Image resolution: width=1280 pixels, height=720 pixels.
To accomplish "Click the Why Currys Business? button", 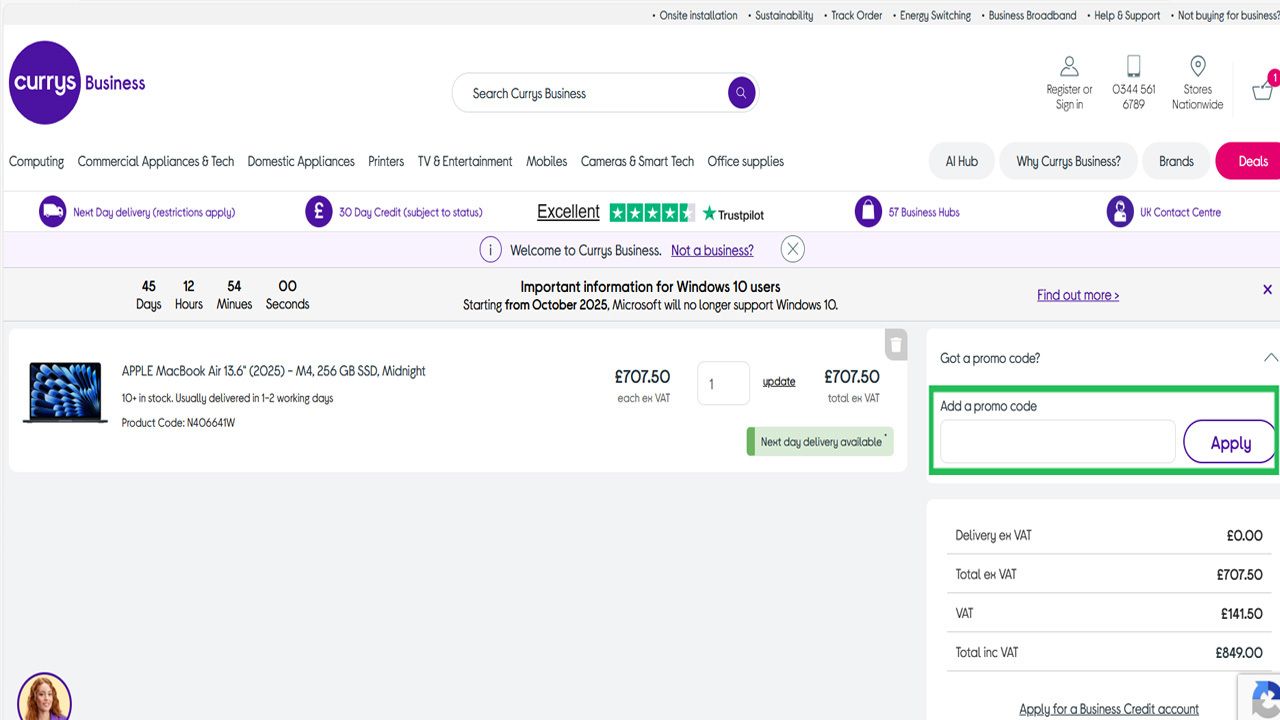I will [x=1069, y=161].
